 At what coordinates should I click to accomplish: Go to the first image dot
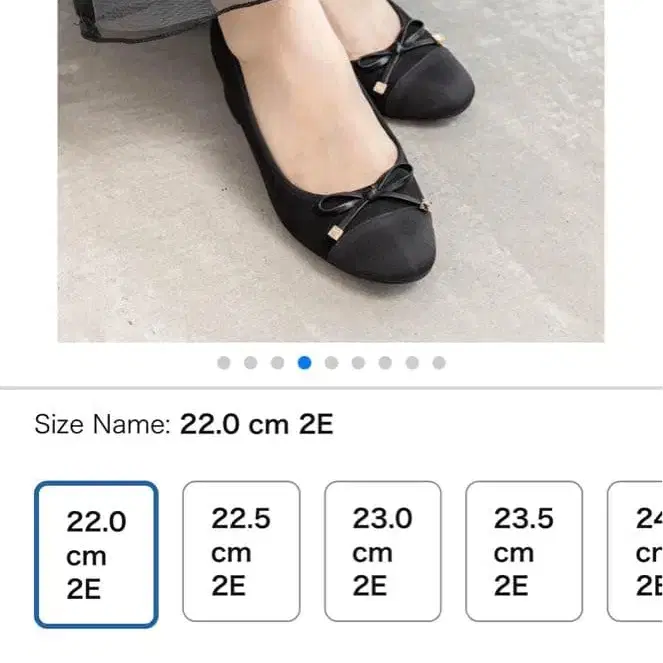pyautogui.click(x=224, y=363)
